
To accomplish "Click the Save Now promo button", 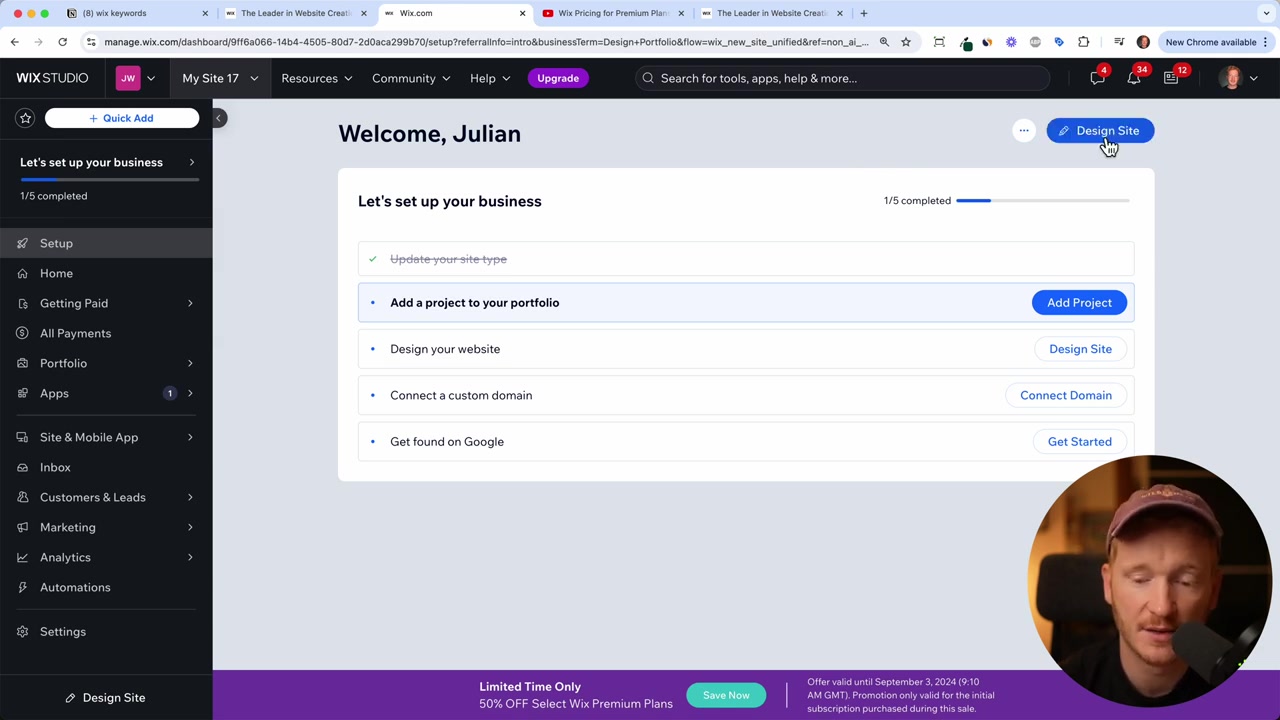I will [726, 695].
